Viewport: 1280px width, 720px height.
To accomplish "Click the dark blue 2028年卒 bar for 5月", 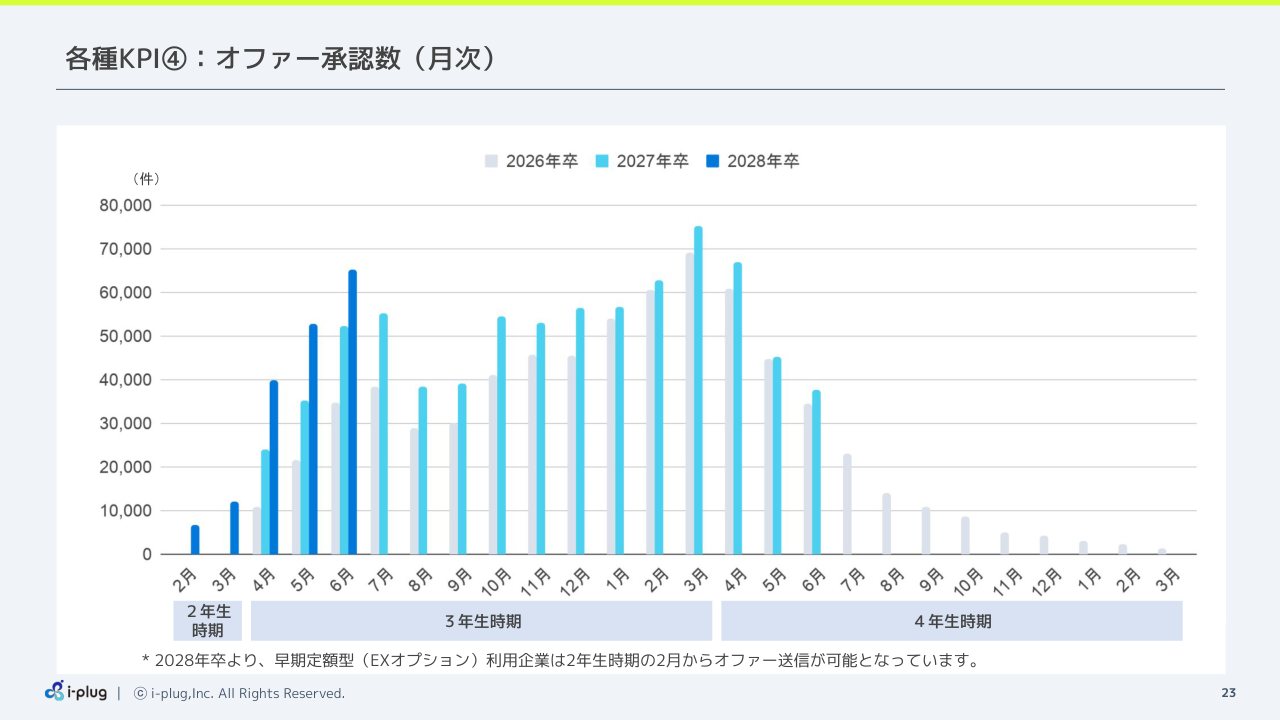I will (313, 439).
